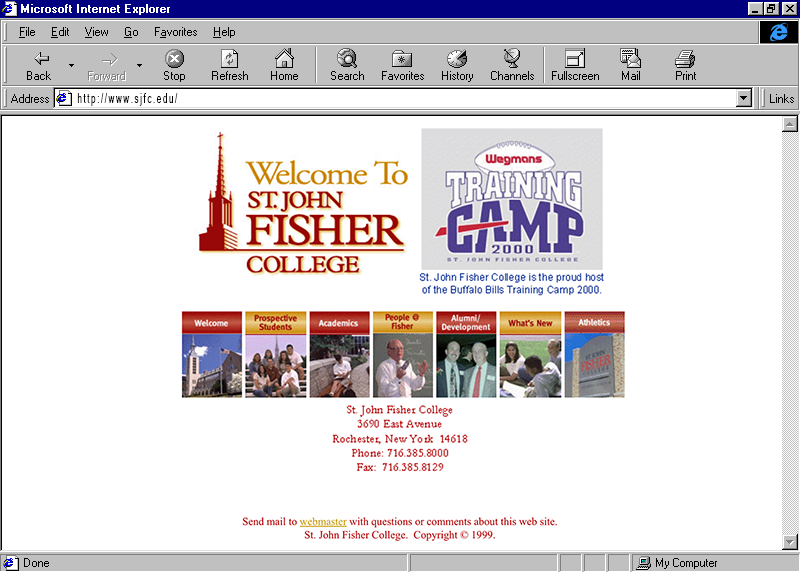Go to the Home page icon
Image resolution: width=800 pixels, height=572 pixels.
(284, 59)
